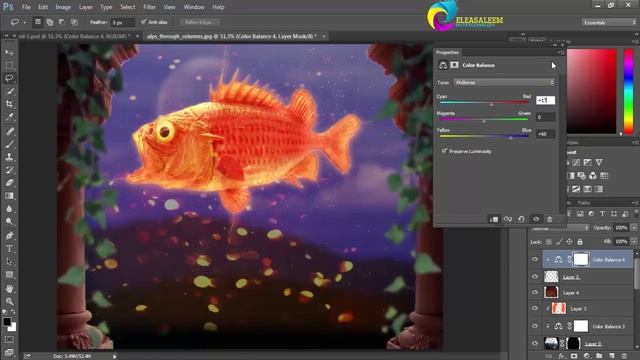This screenshot has width=640, height=360.
Task: Hide the Color Balance 4 layer
Action: (535, 259)
